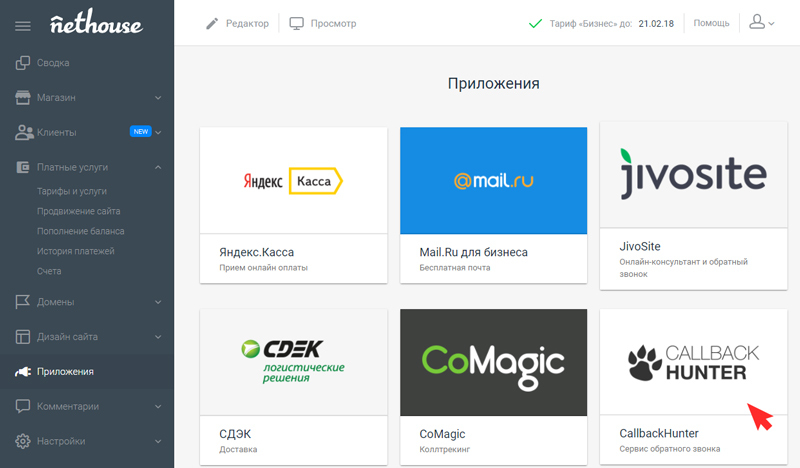The width and height of the screenshot is (800, 468).
Task: Click the CallbackHunter app title
Action: (x=659, y=433)
